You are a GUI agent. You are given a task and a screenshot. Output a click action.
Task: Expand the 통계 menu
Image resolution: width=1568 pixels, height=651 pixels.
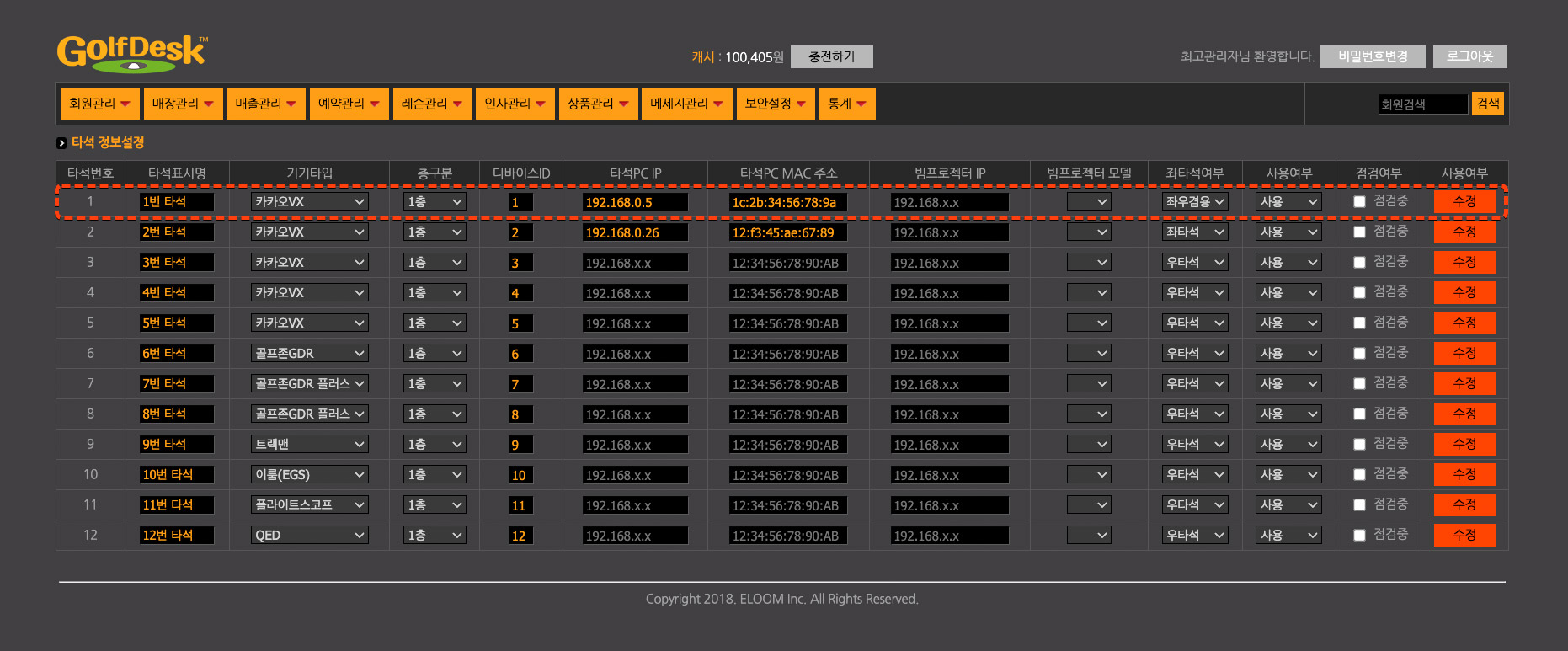(x=846, y=104)
